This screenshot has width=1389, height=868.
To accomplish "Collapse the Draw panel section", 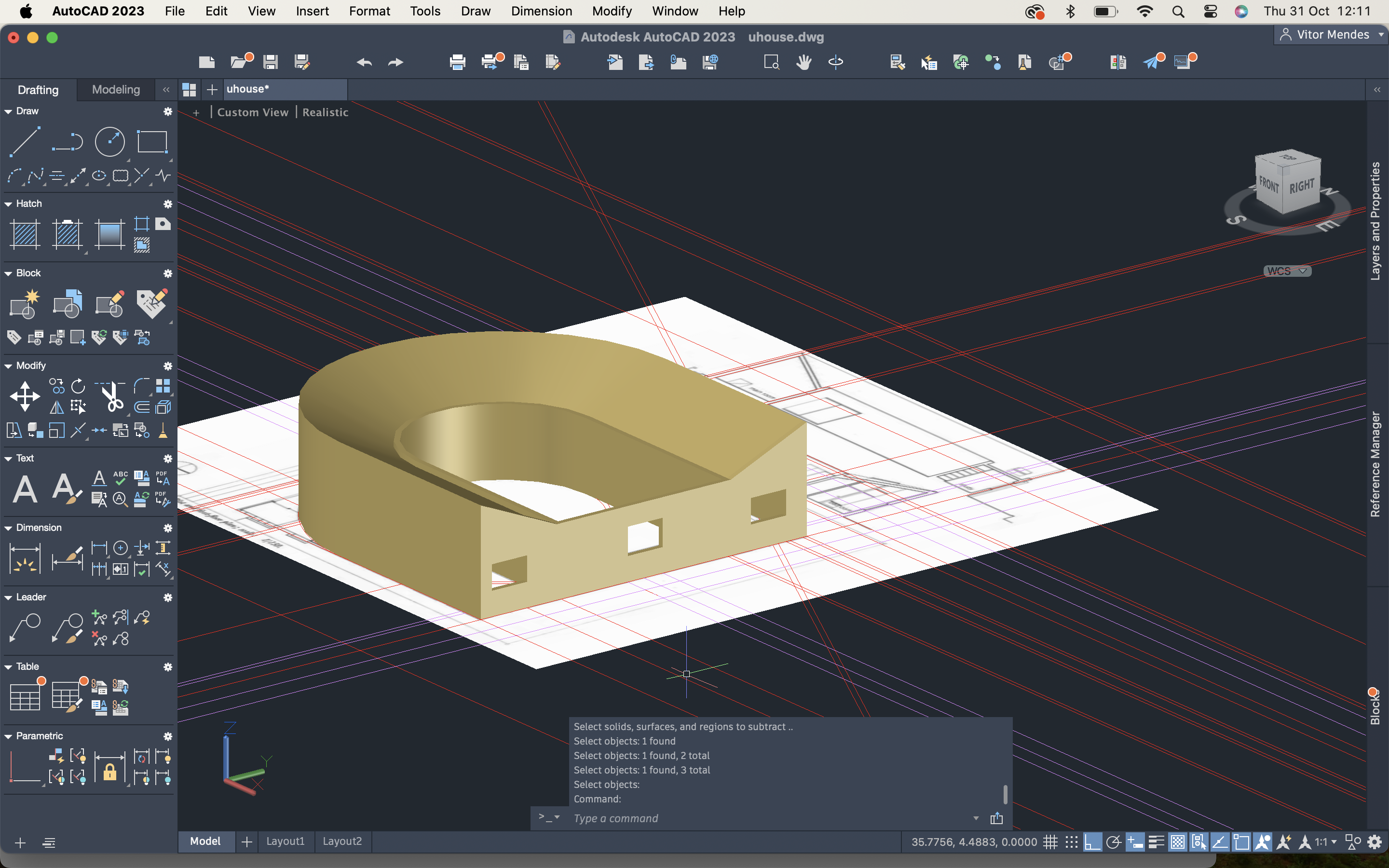I will 8,111.
